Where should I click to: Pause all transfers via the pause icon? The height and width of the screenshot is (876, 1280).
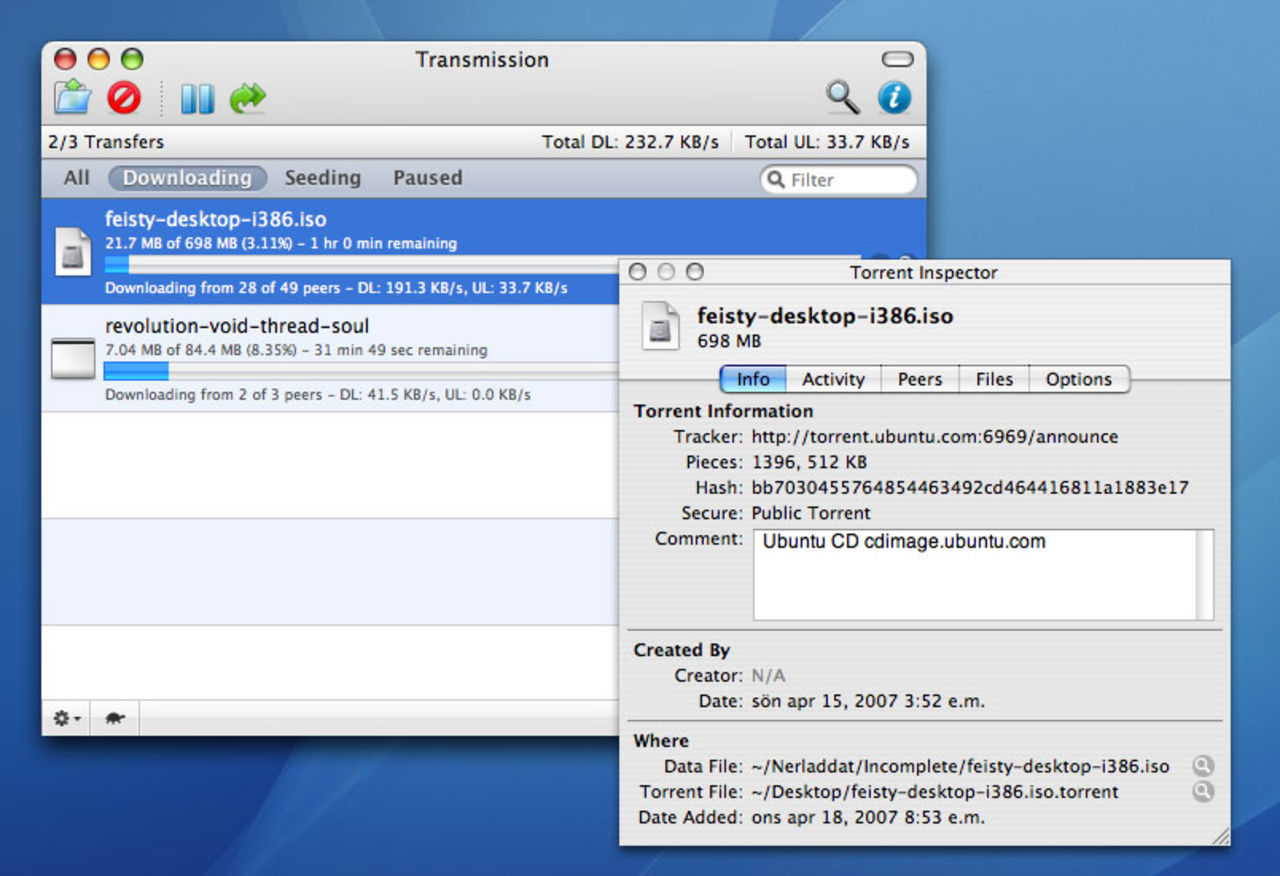(196, 97)
